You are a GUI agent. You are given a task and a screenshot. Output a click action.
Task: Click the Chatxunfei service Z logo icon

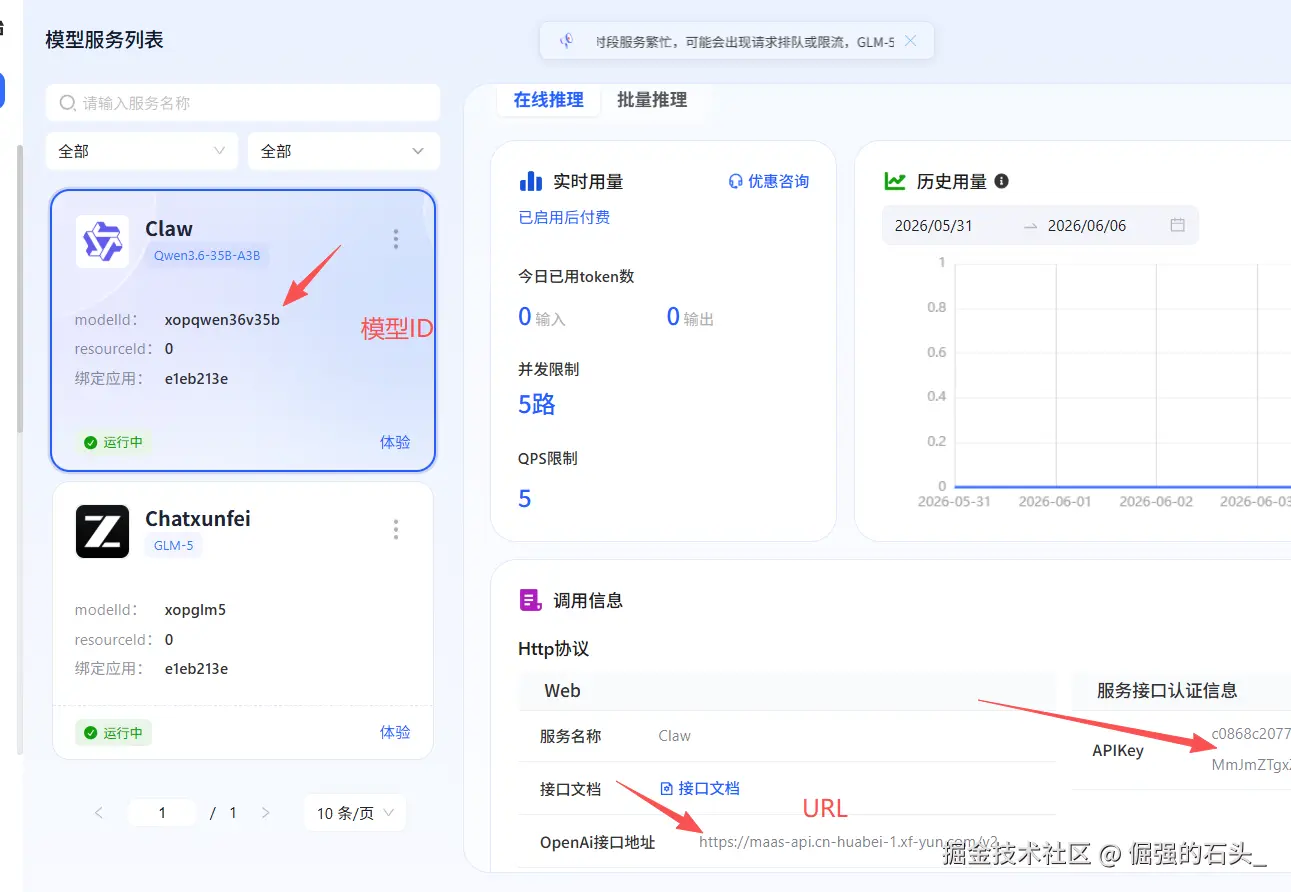tap(102, 531)
